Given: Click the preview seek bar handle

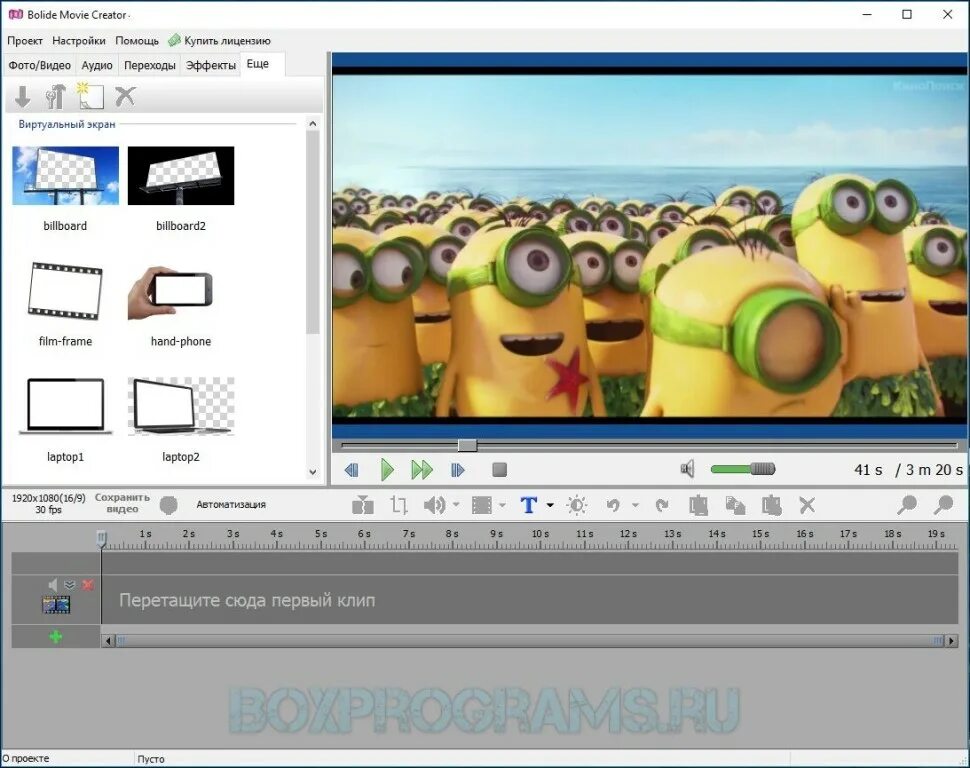Looking at the screenshot, I should pyautogui.click(x=467, y=445).
